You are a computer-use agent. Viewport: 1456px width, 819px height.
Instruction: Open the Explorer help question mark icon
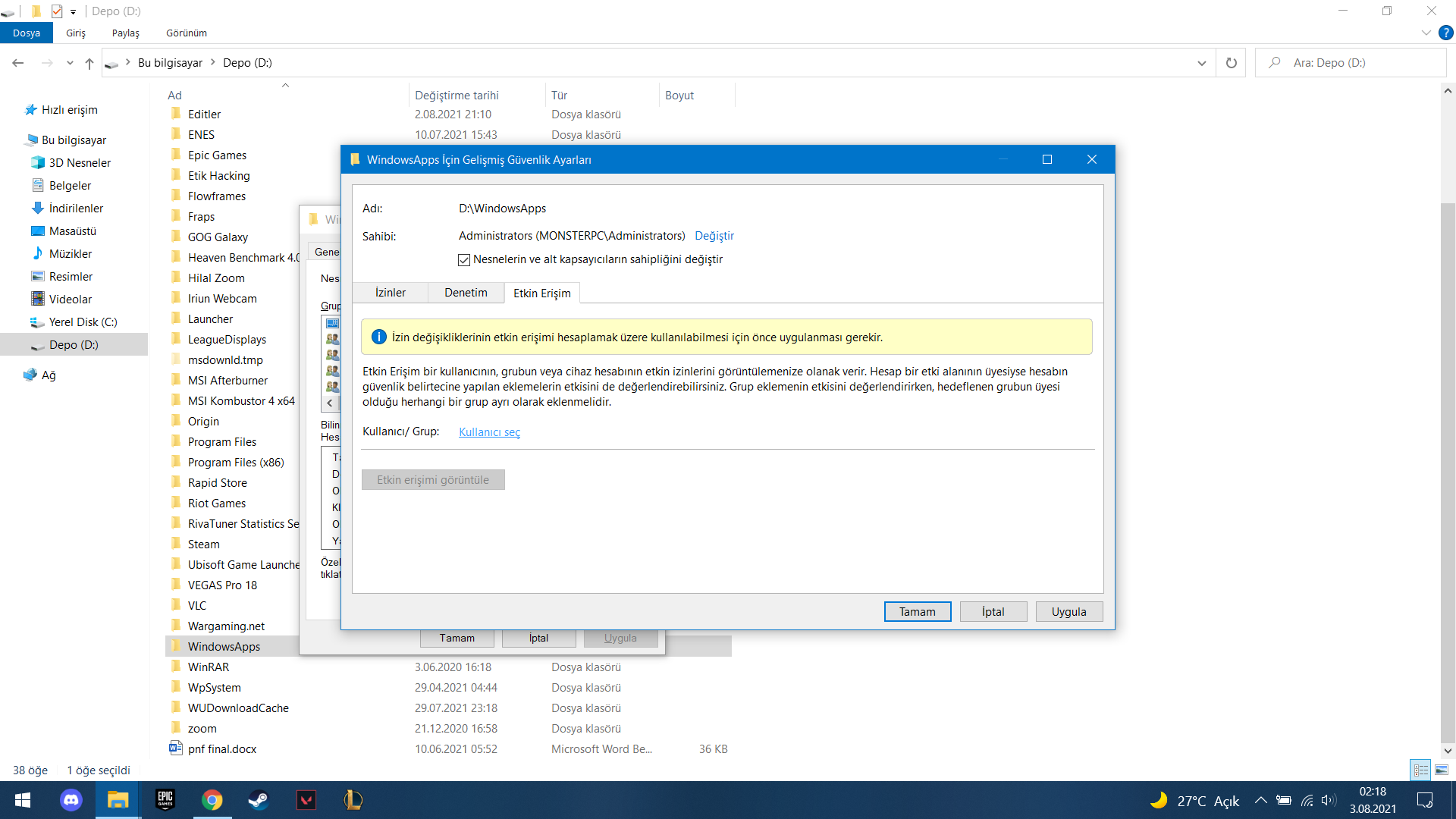coord(1446,33)
